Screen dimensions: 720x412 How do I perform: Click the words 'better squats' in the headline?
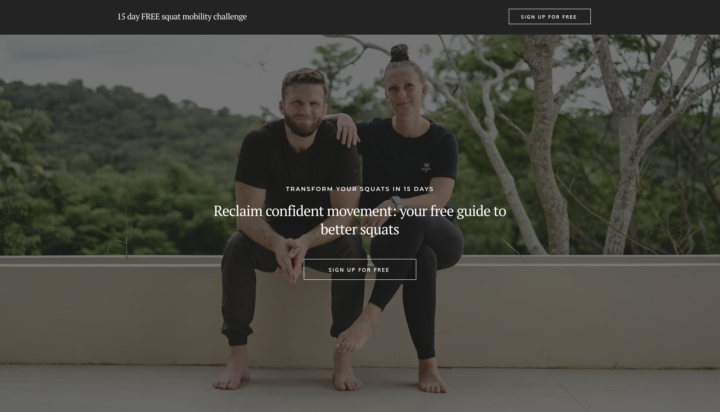[360, 229]
